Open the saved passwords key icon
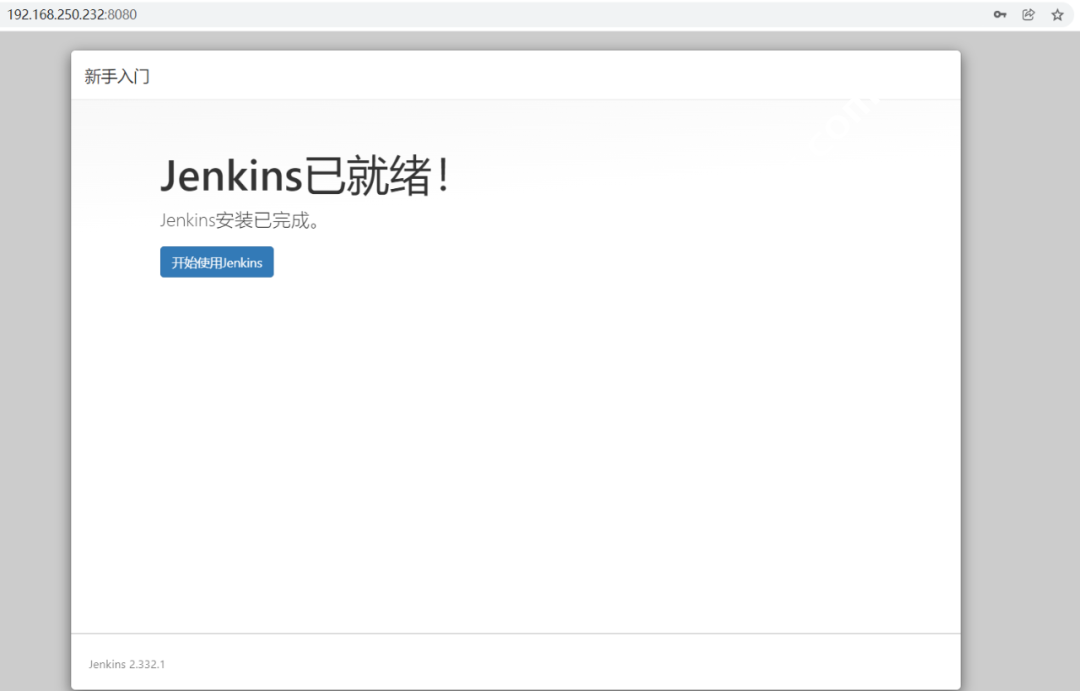1080x691 pixels. click(999, 14)
